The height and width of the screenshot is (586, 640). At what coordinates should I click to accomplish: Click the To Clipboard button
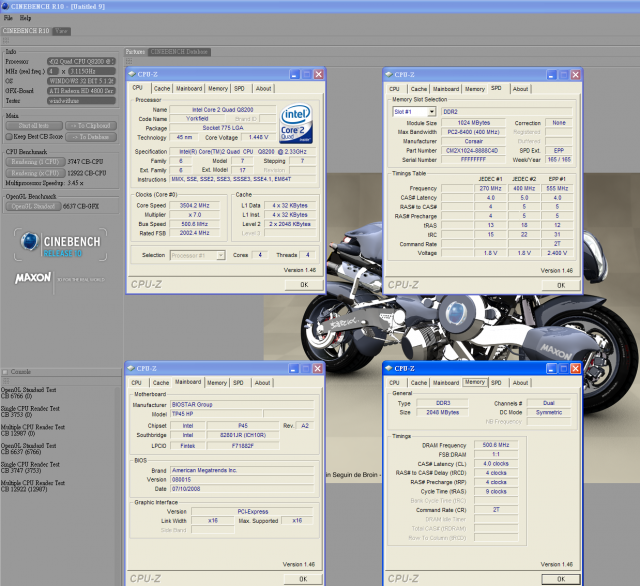[x=91, y=126]
